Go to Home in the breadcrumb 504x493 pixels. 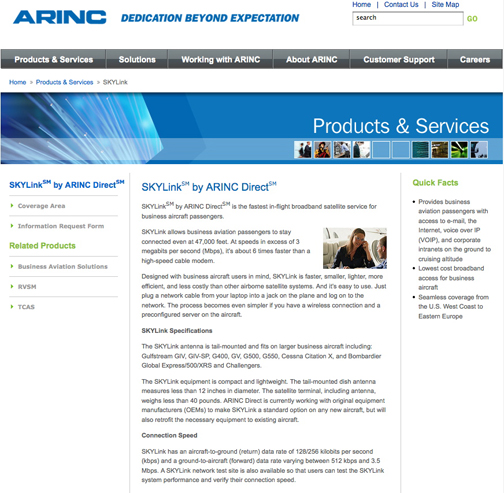pyautogui.click(x=18, y=82)
